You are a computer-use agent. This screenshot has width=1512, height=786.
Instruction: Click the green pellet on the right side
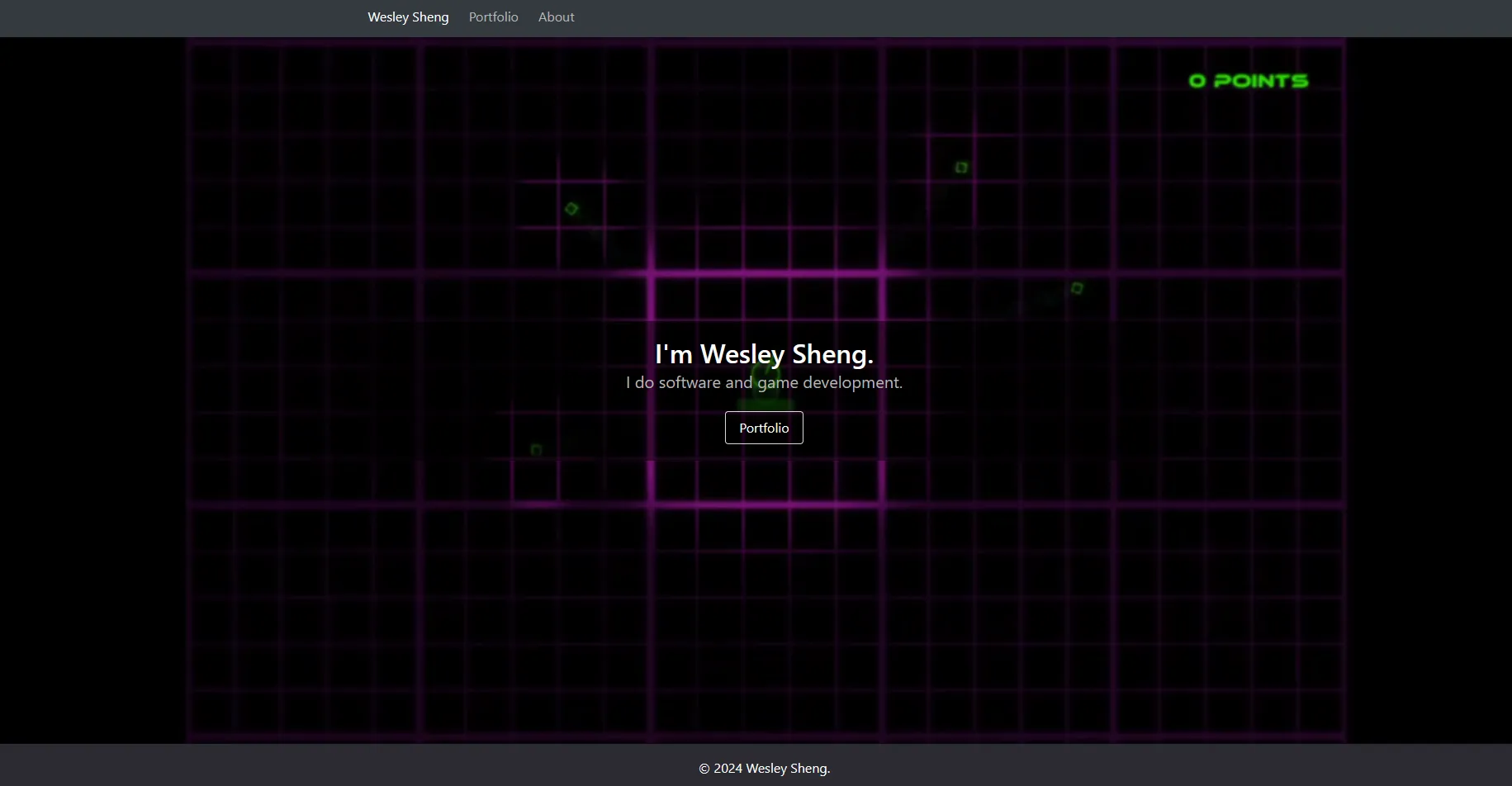click(x=1077, y=288)
